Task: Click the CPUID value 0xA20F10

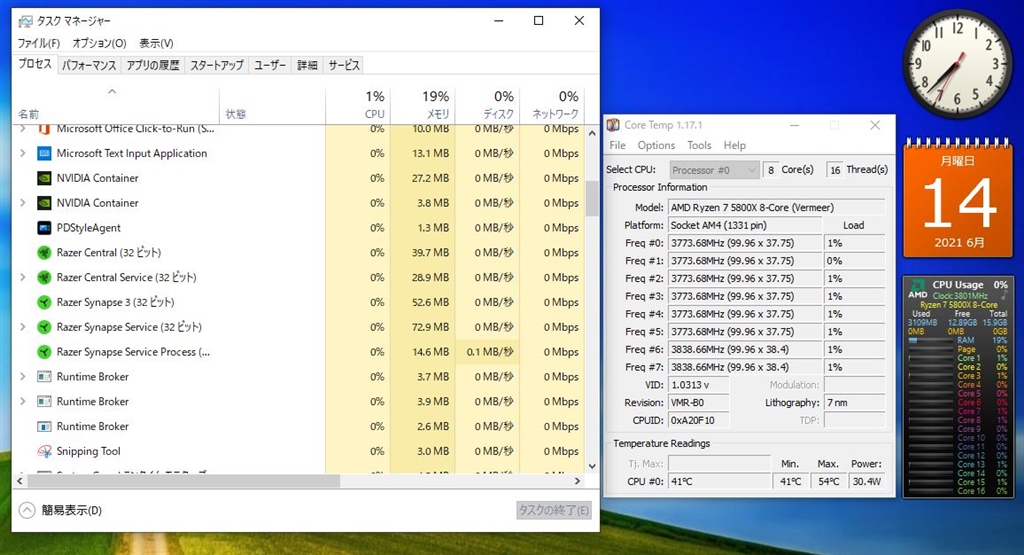Action: pos(698,420)
